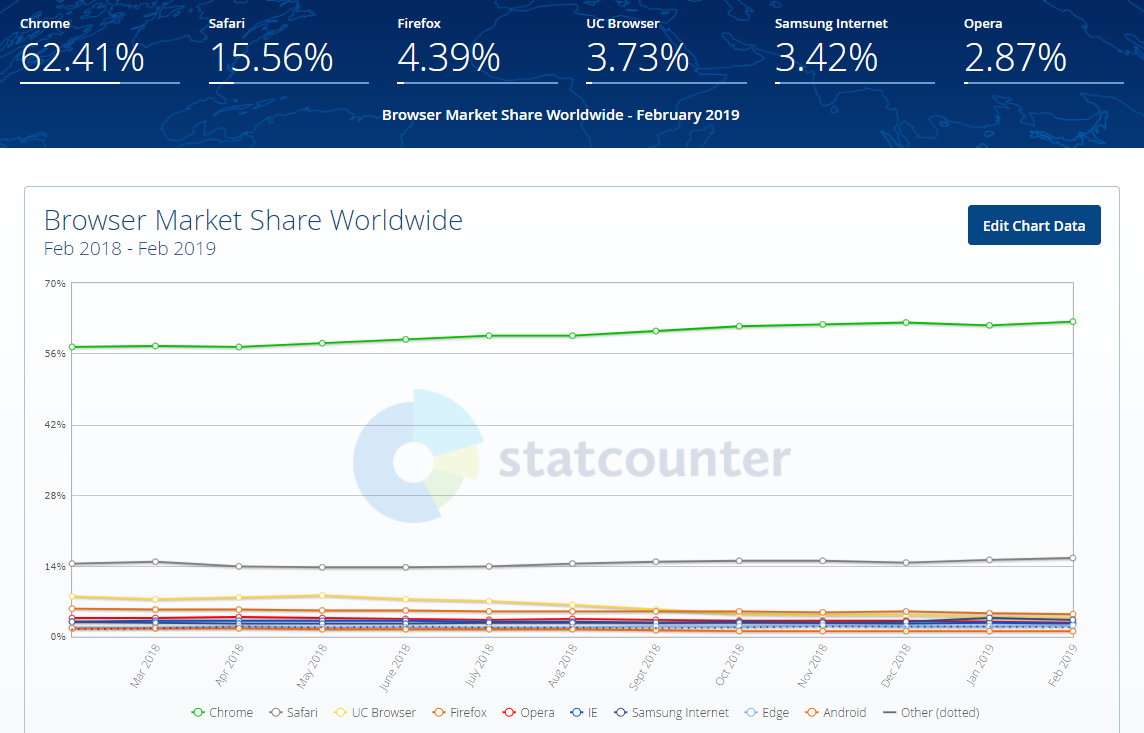Click Chrome's Dec 2018 data point
The image size is (1144, 733).
pos(906,322)
